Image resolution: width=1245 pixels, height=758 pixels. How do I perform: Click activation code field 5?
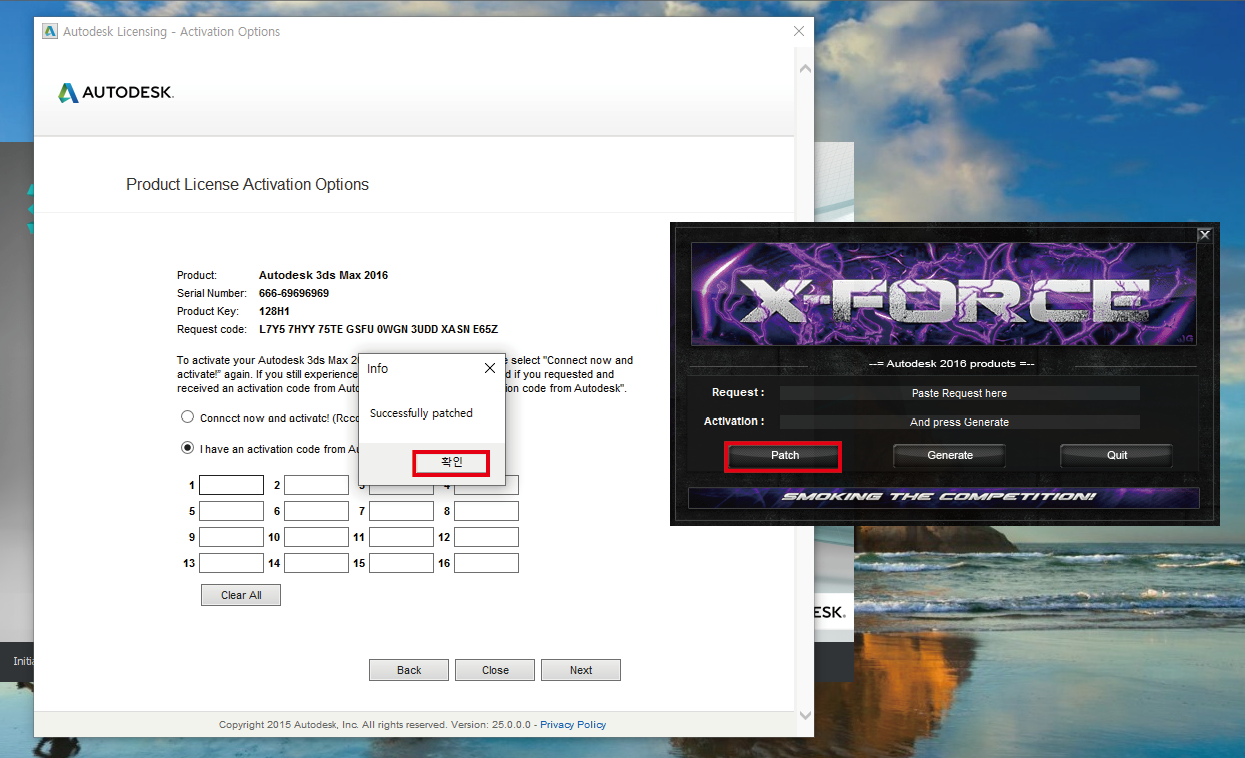coord(231,511)
